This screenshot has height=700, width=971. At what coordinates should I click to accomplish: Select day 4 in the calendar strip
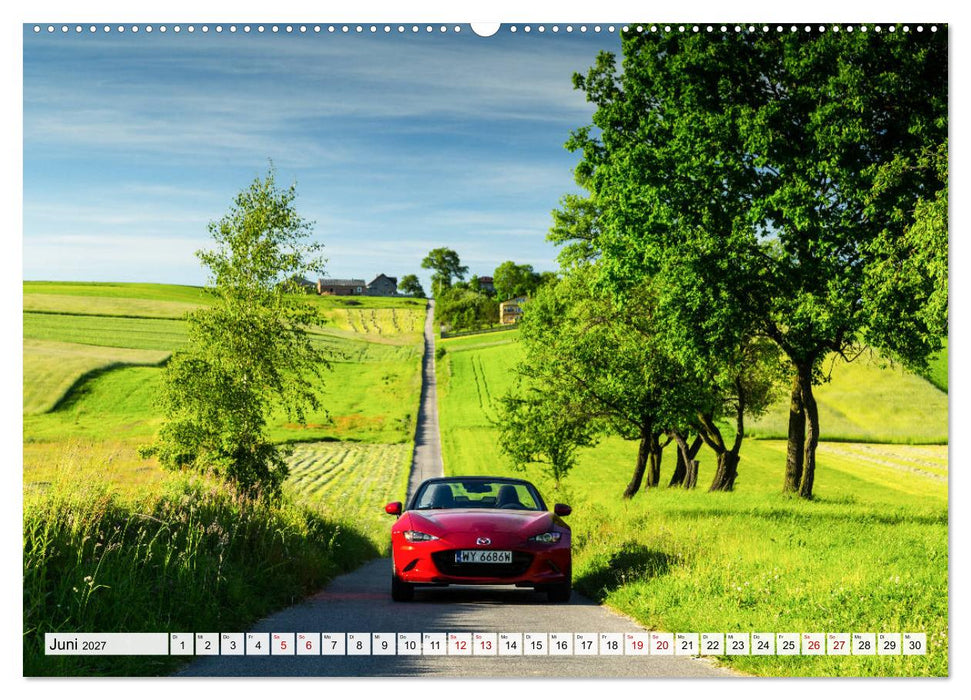[258, 644]
